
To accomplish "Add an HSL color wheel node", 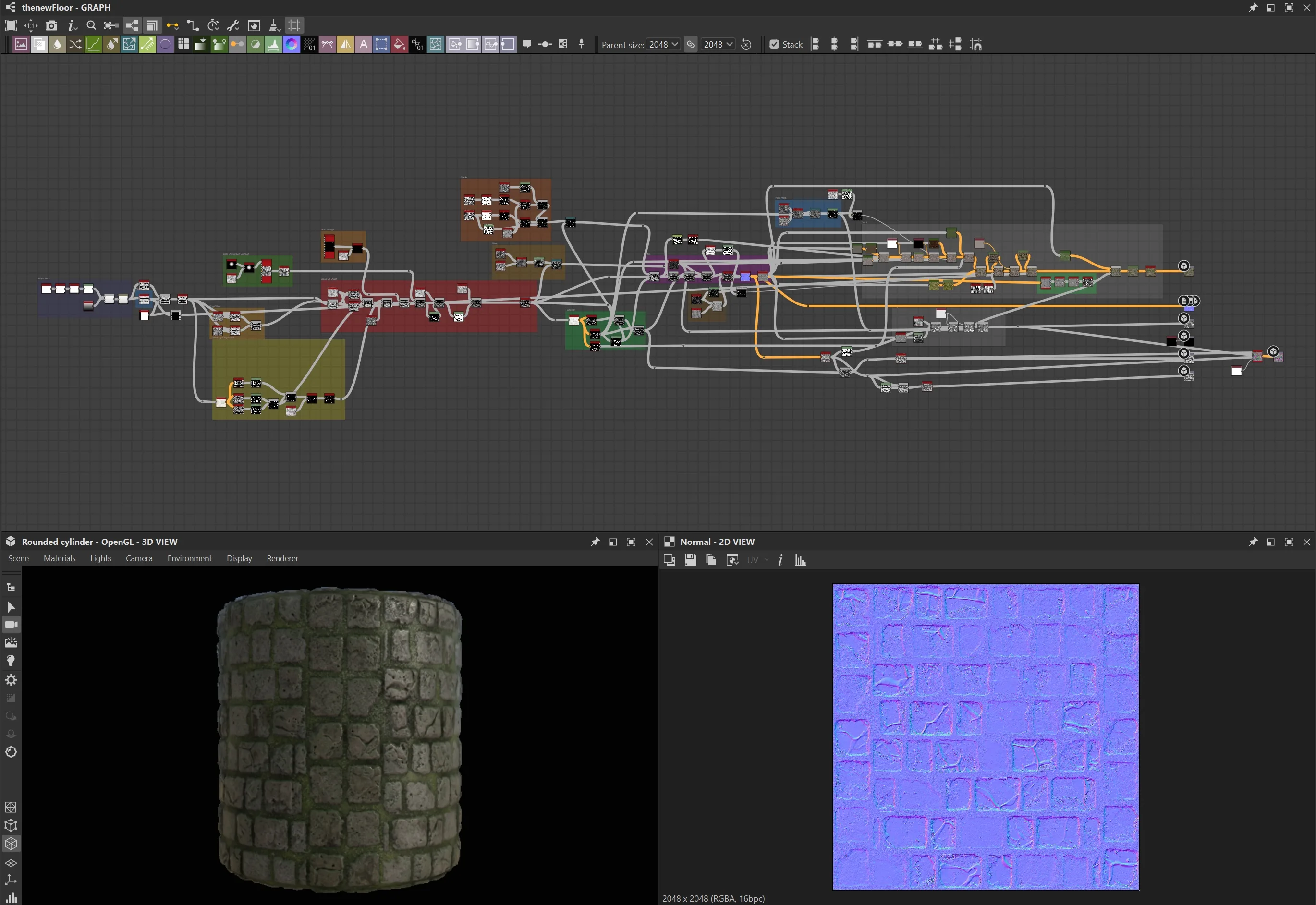I will [x=292, y=44].
